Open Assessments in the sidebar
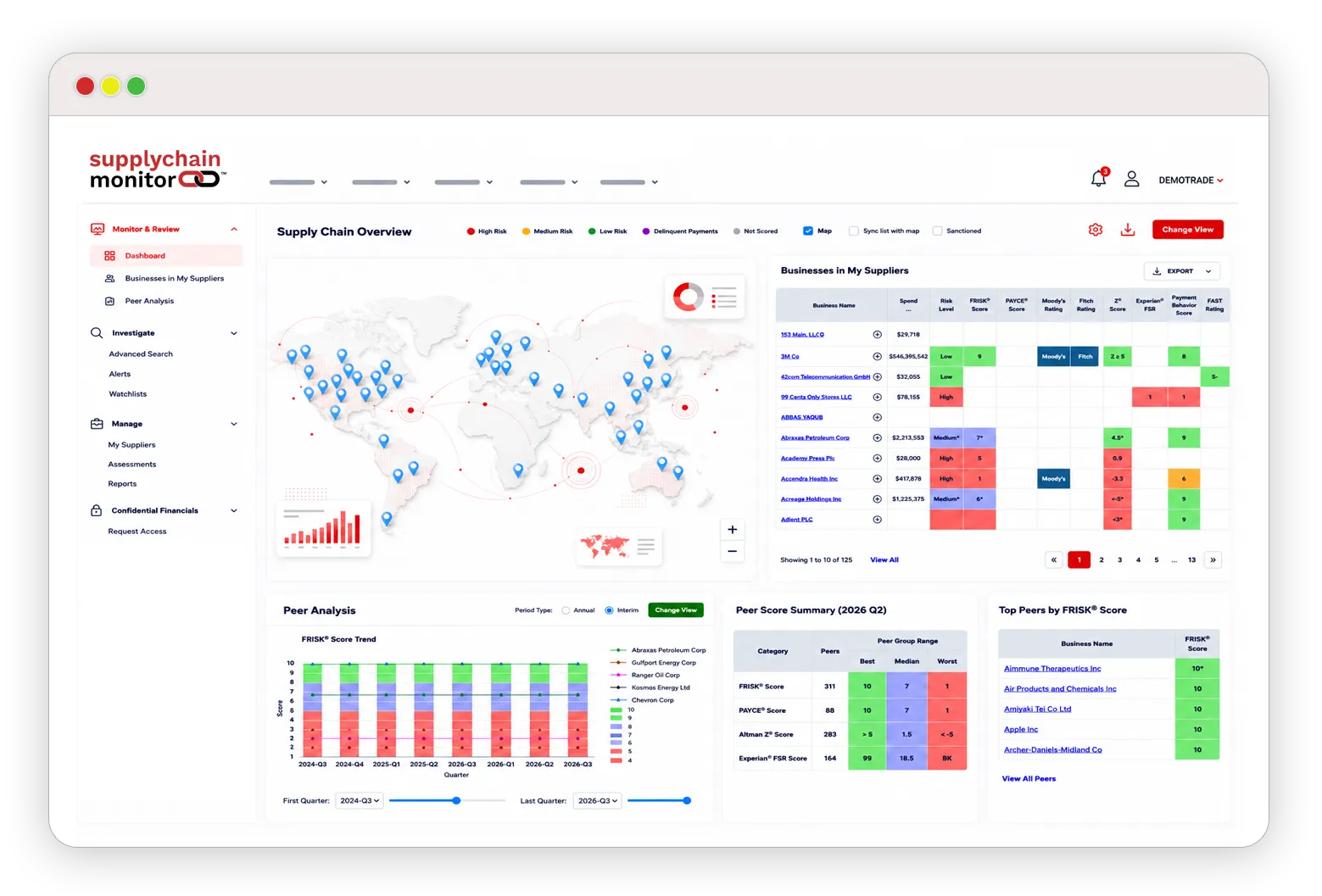 [132, 465]
